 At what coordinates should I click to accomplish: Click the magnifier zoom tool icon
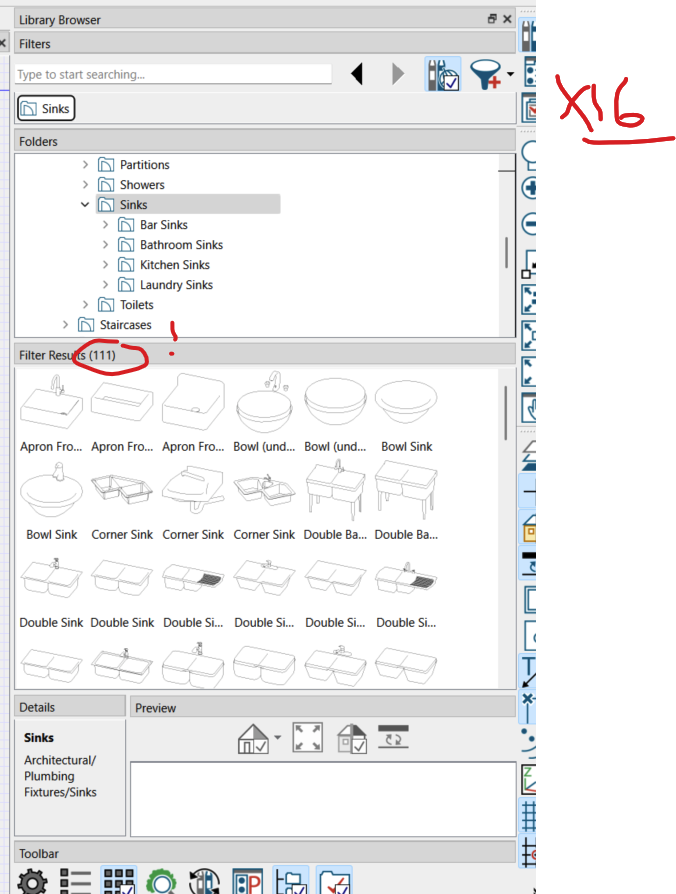click(529, 154)
